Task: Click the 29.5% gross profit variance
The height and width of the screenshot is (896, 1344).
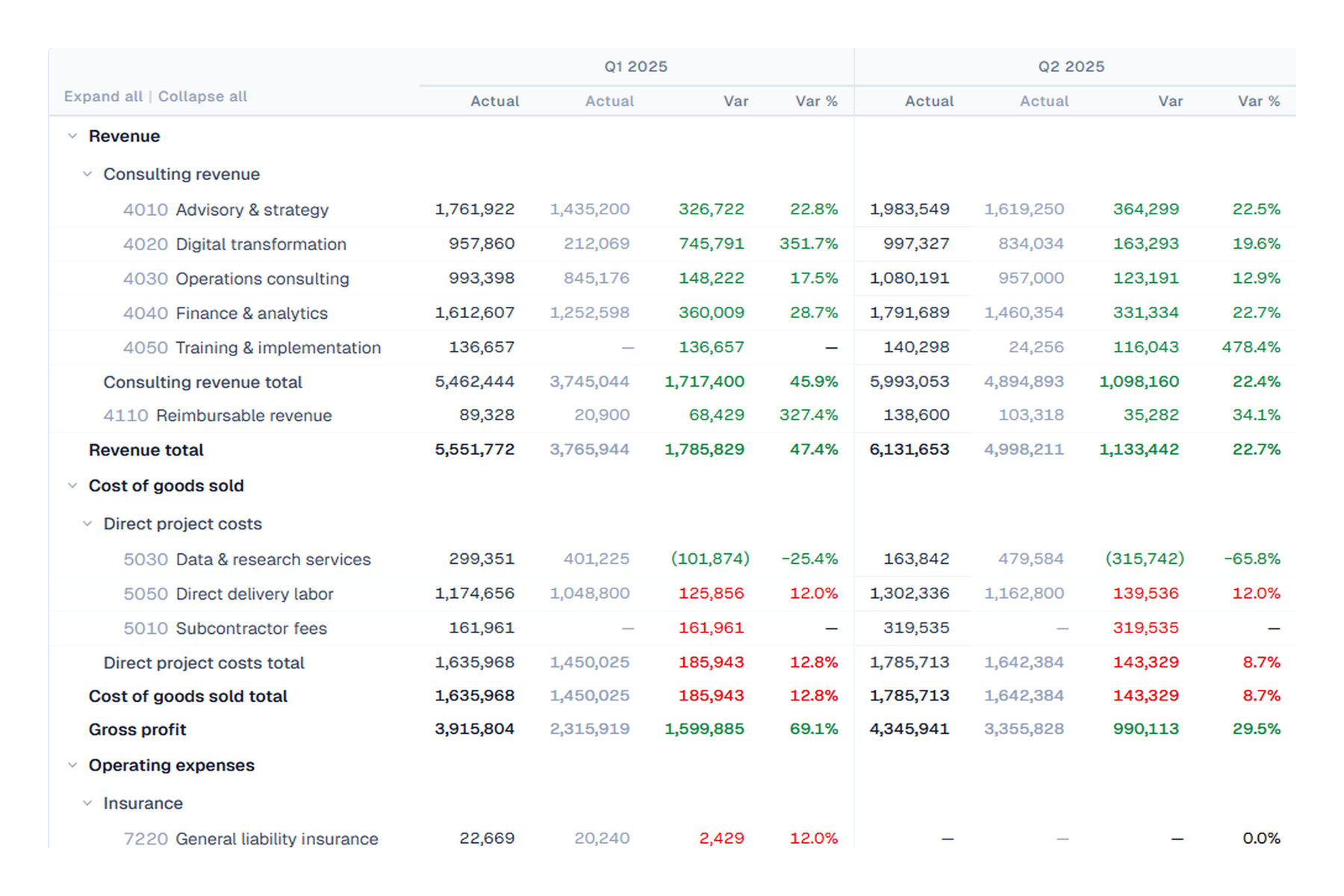Action: (x=1256, y=729)
